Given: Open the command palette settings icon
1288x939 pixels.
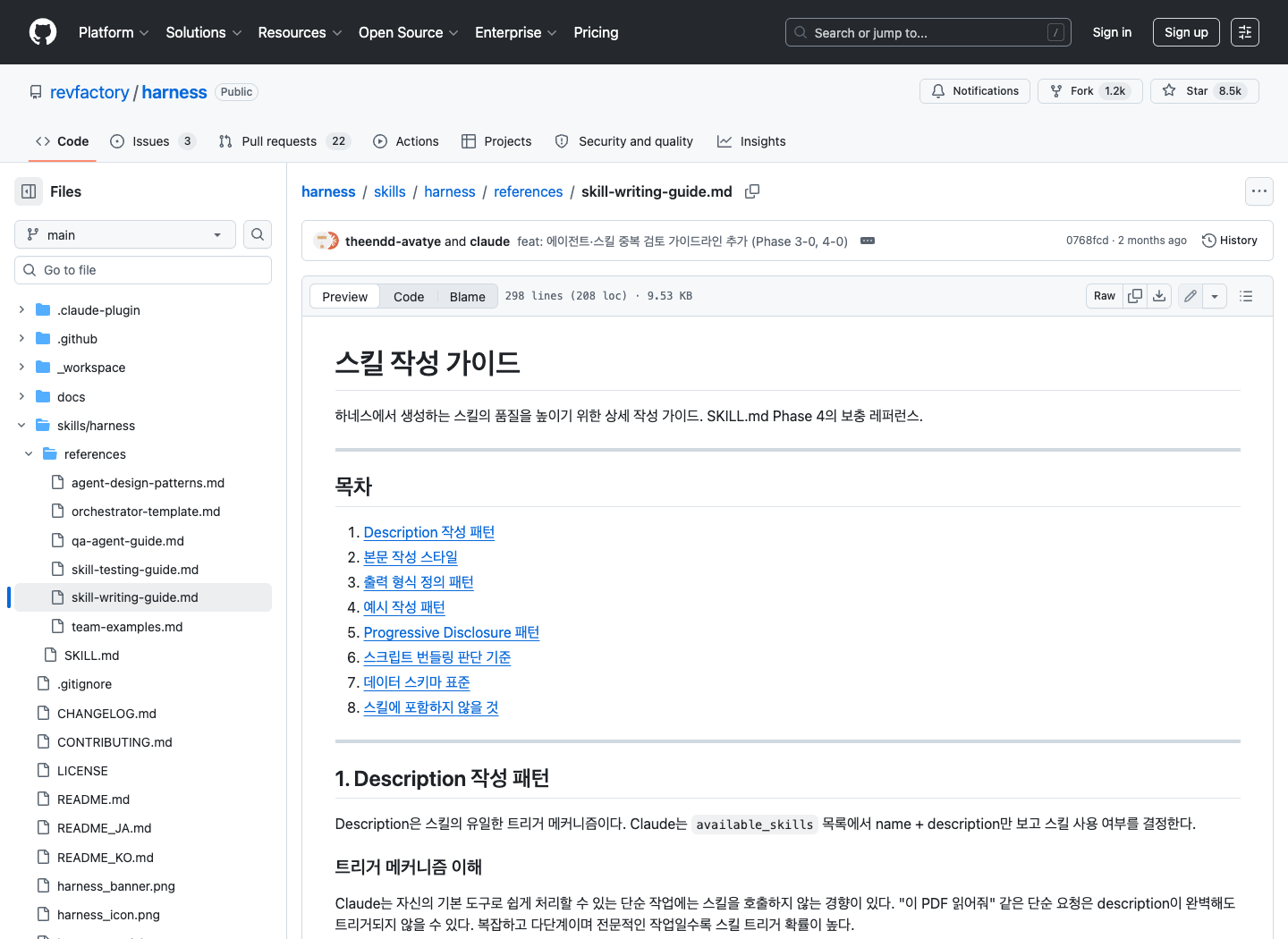Looking at the screenshot, I should pyautogui.click(x=1245, y=32).
